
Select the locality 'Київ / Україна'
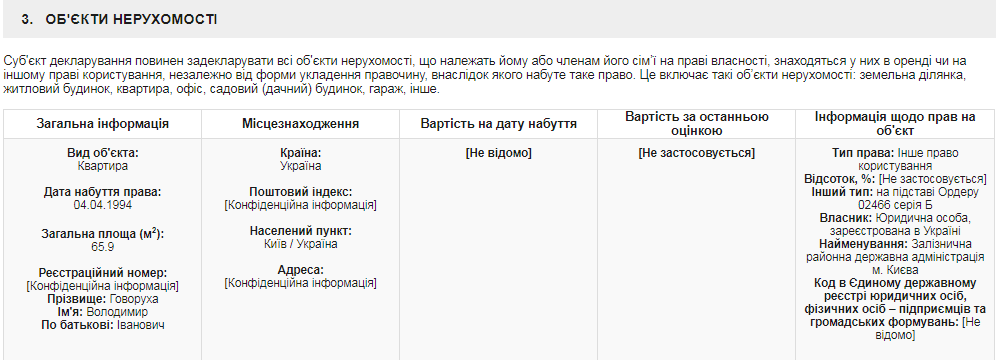click(x=300, y=244)
